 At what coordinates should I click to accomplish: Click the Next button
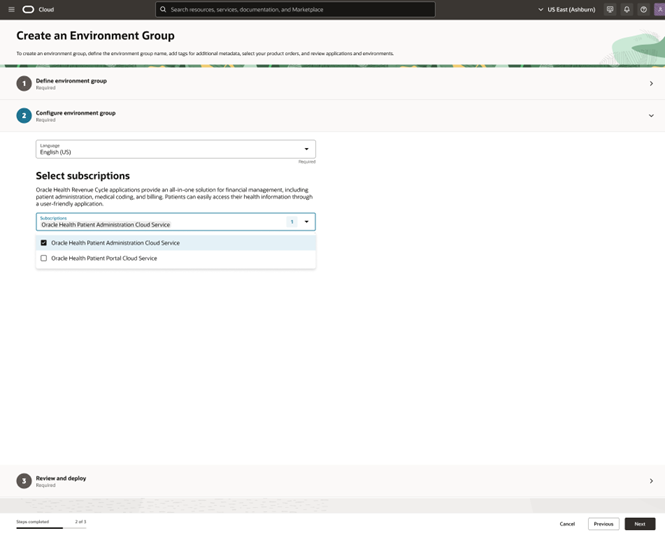(640, 524)
